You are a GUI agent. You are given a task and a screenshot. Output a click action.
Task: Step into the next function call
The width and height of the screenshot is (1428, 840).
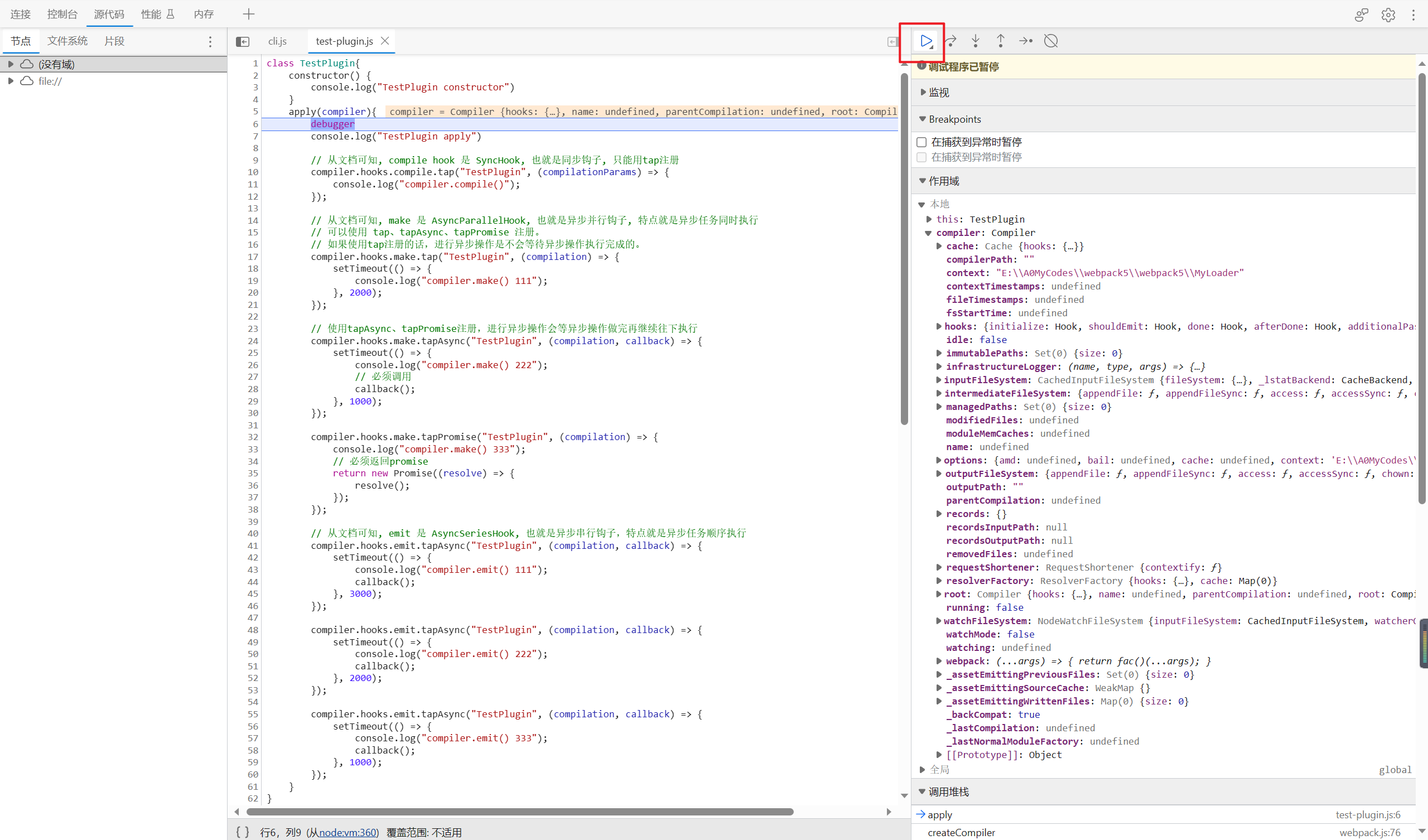tap(975, 41)
